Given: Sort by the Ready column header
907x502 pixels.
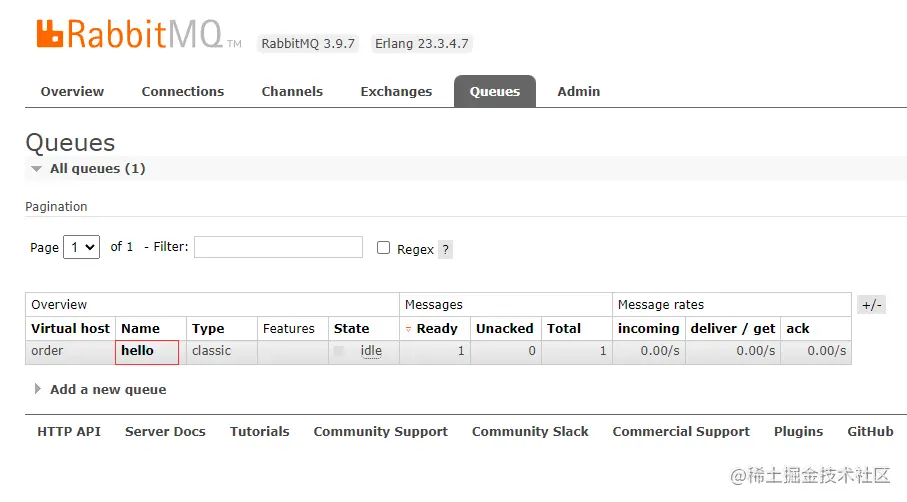Looking at the screenshot, I should [x=437, y=328].
